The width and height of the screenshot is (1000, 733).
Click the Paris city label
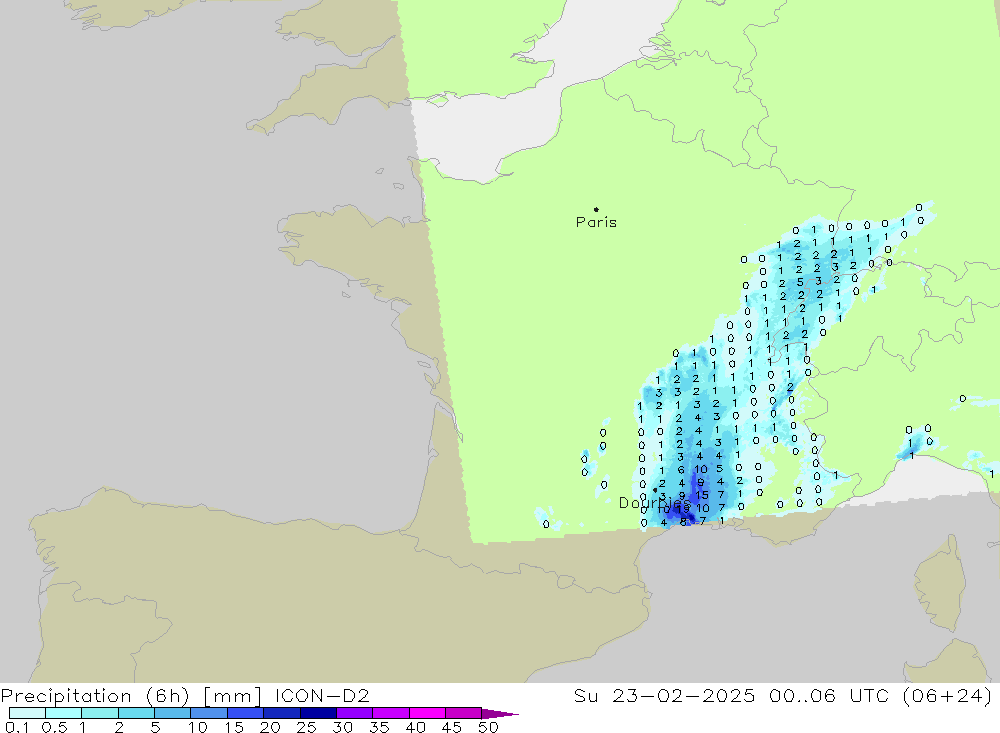(x=596, y=222)
